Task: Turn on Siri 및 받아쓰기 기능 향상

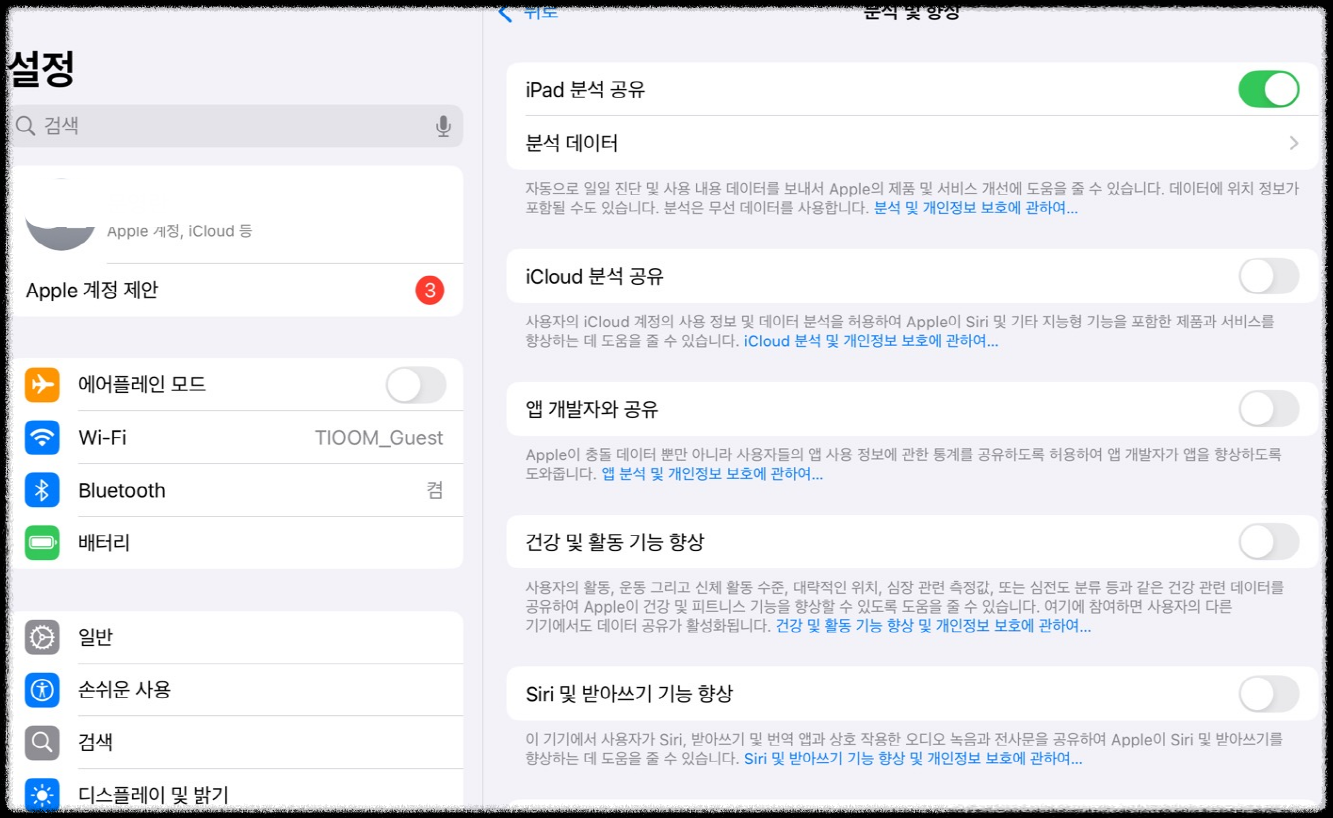Action: click(1268, 690)
